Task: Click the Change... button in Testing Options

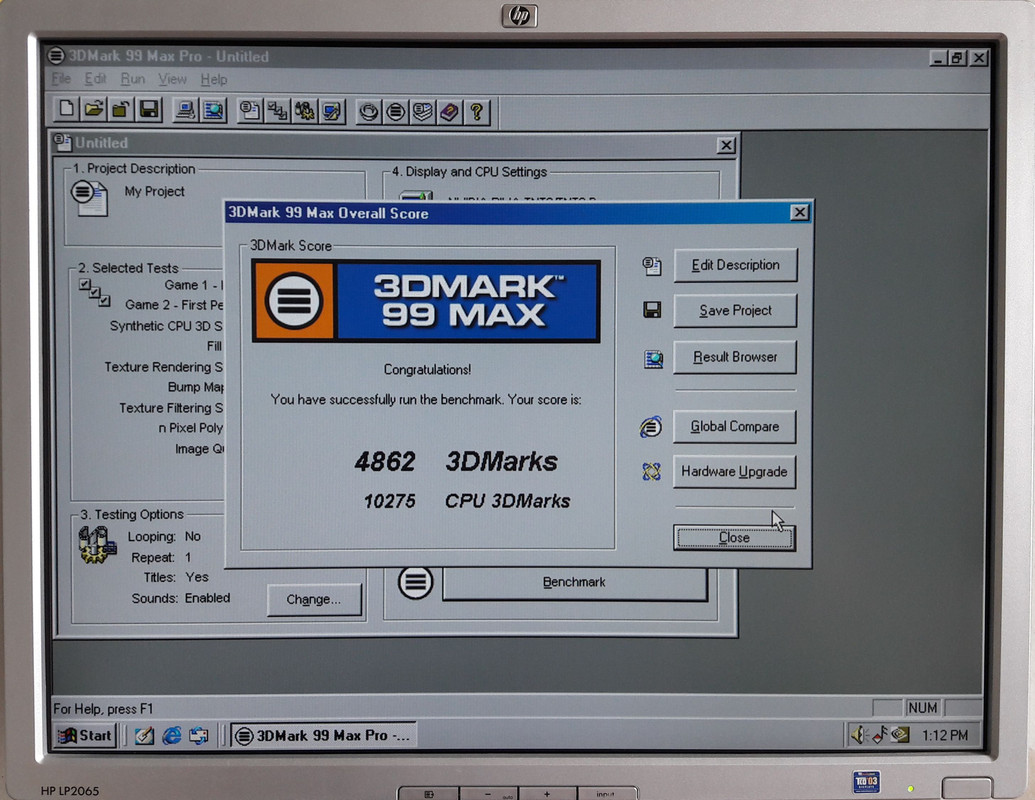Action: [314, 599]
